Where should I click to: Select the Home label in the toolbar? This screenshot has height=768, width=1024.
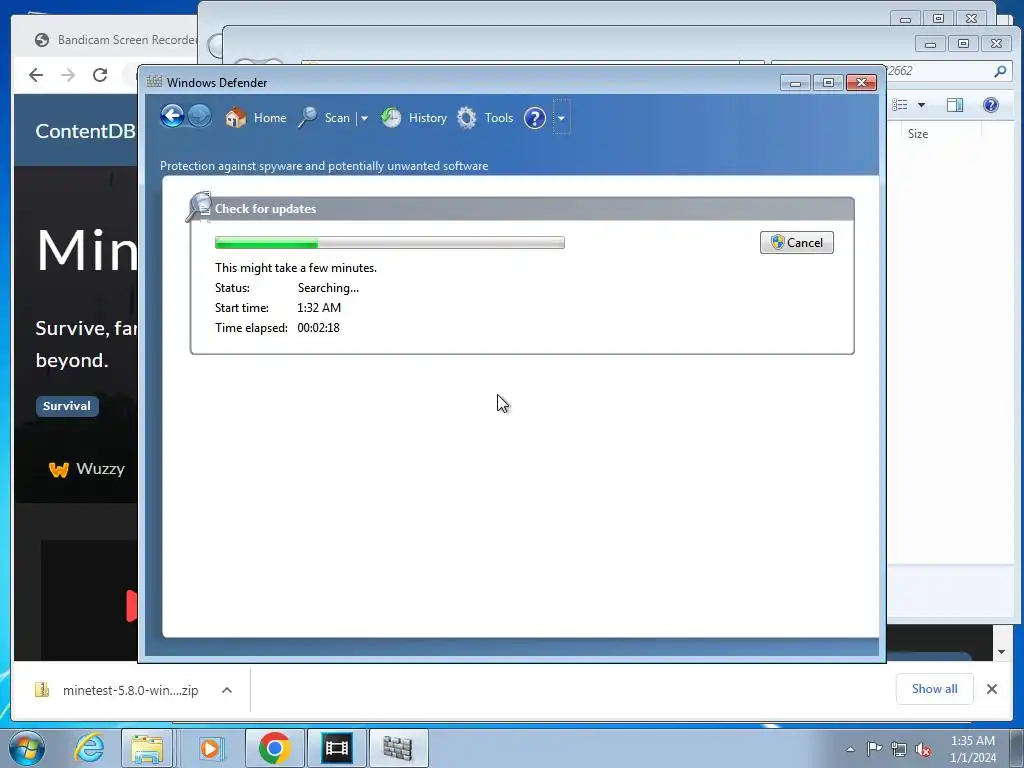pos(270,118)
